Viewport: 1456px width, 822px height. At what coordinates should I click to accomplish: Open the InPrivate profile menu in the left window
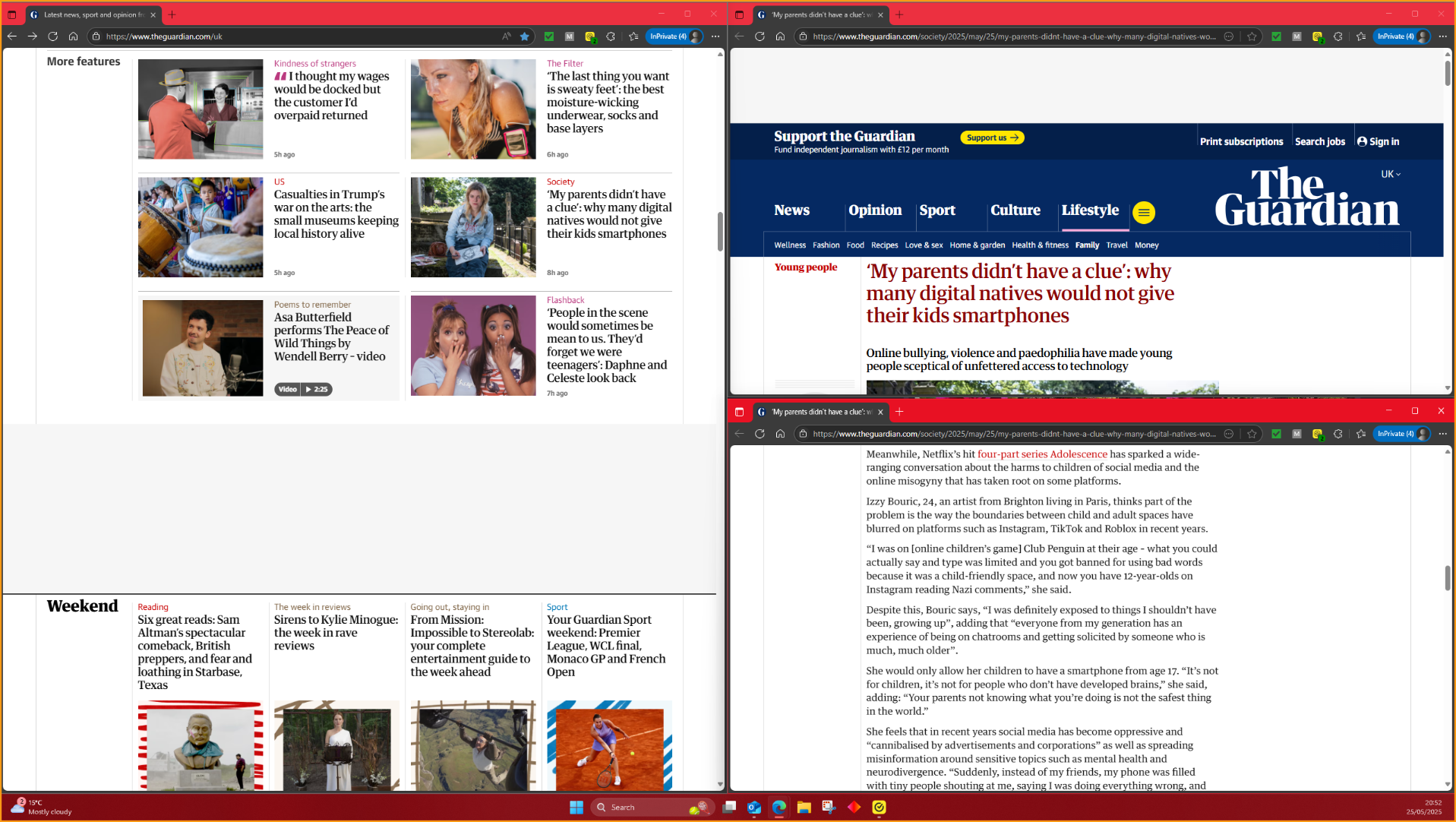pyautogui.click(x=675, y=36)
